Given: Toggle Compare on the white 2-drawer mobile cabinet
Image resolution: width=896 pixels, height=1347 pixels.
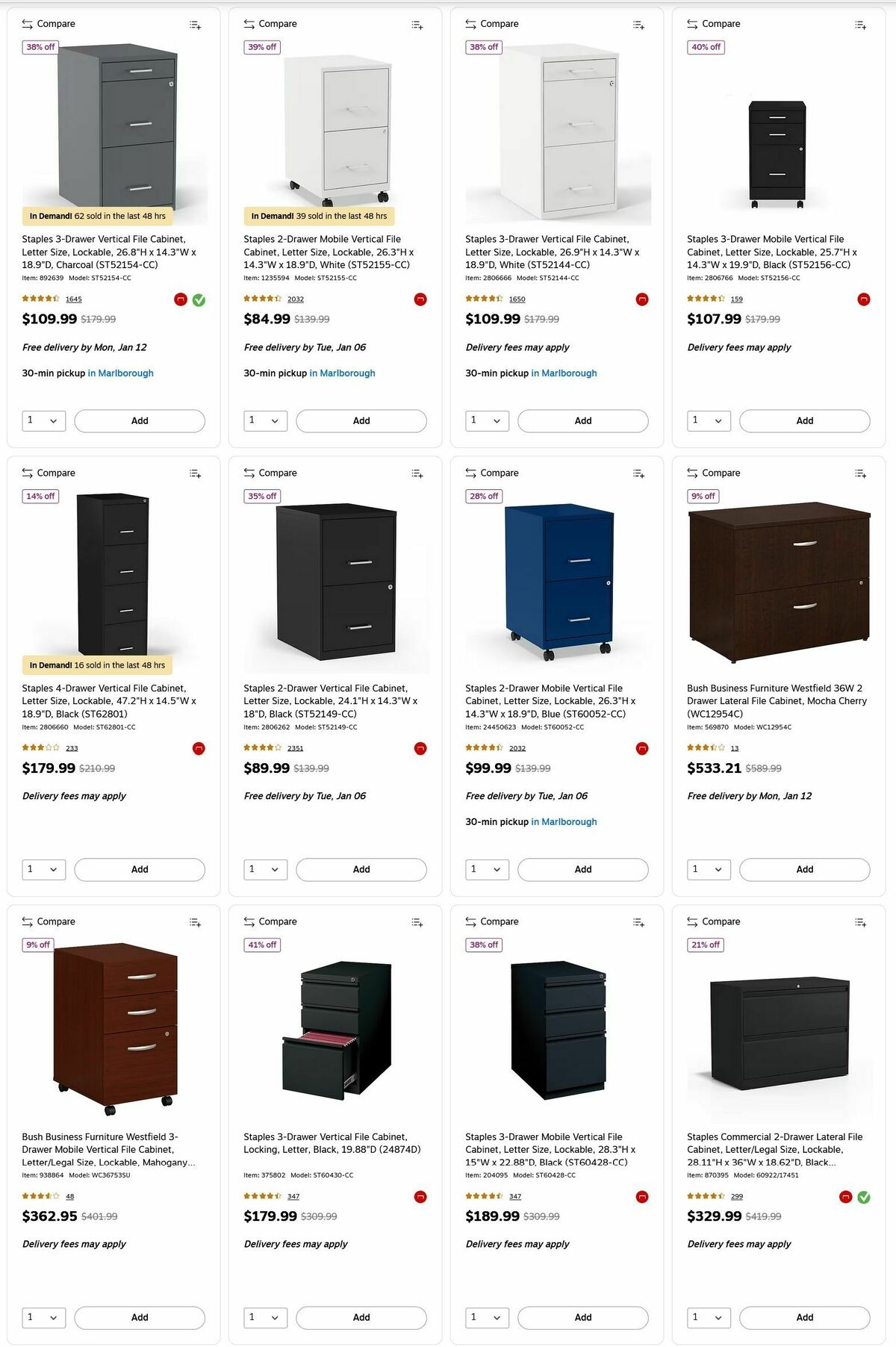Looking at the screenshot, I should (x=270, y=23).
